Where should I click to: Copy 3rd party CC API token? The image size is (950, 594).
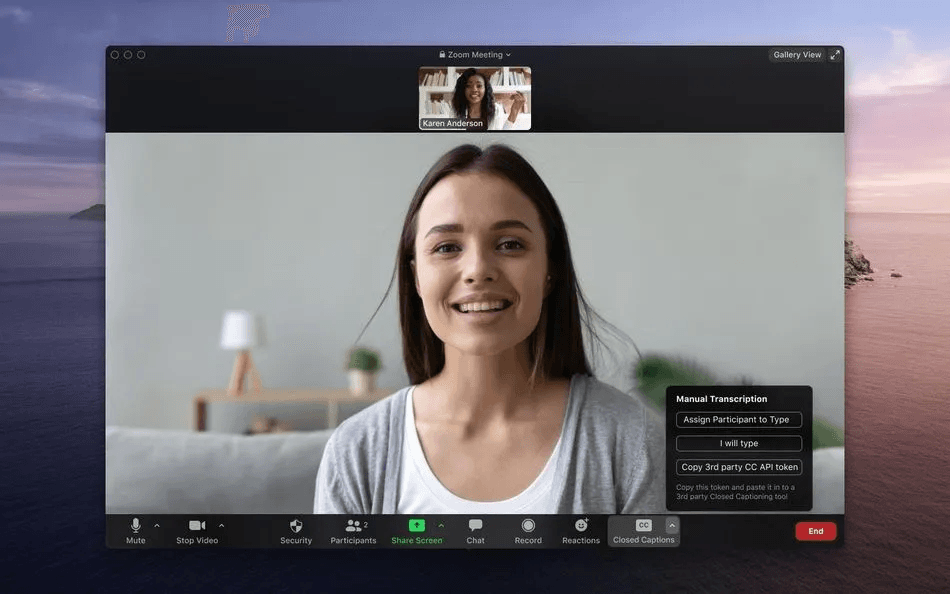click(x=739, y=467)
